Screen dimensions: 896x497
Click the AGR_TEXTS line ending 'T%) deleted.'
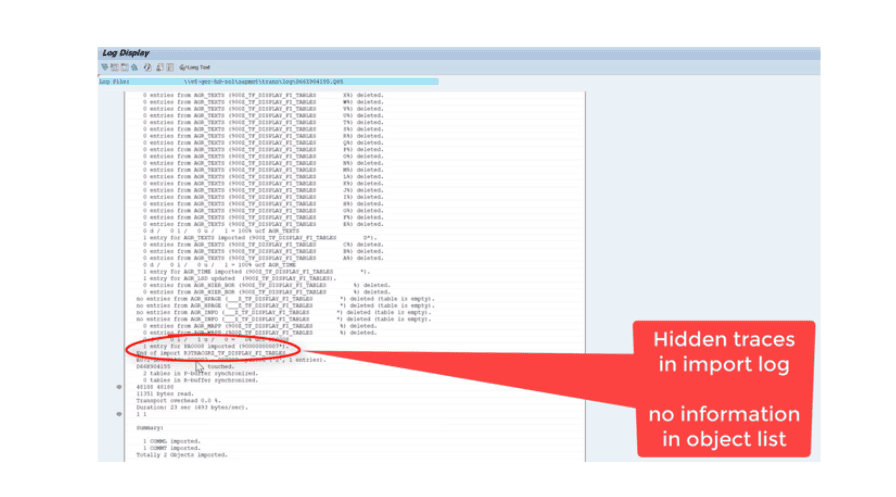pos(263,123)
